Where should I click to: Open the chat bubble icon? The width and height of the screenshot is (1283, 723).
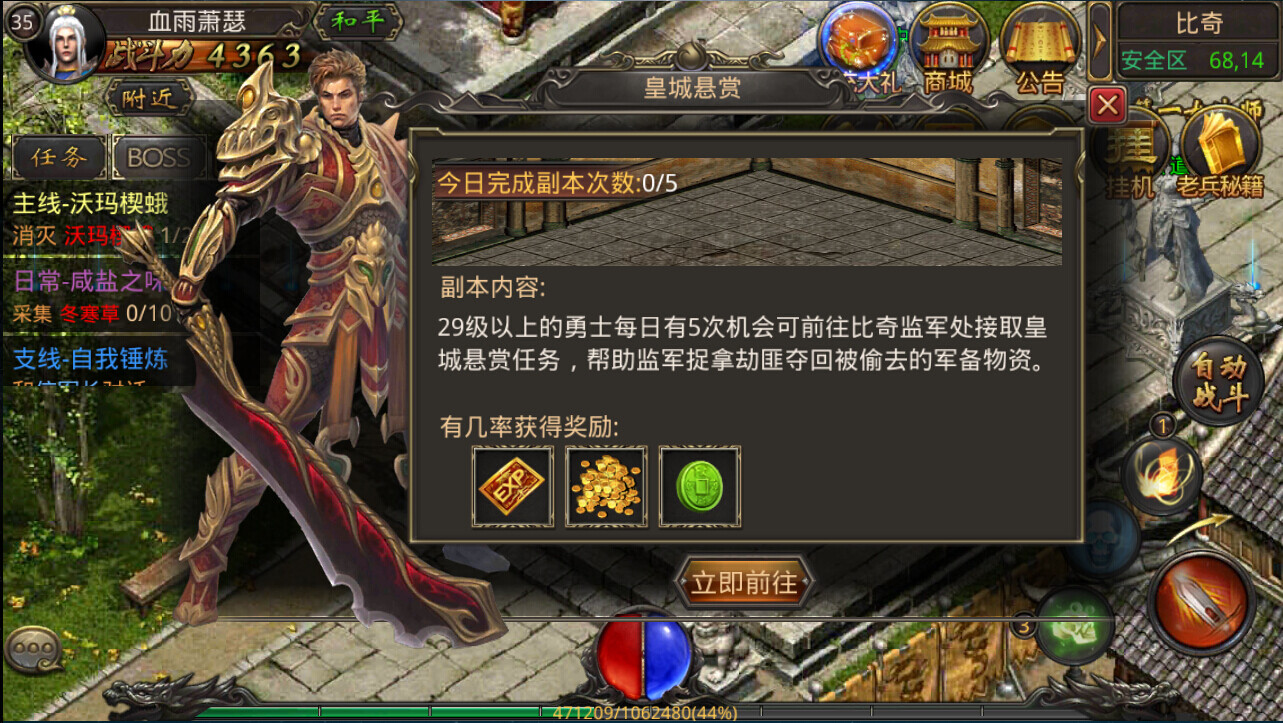(x=34, y=648)
